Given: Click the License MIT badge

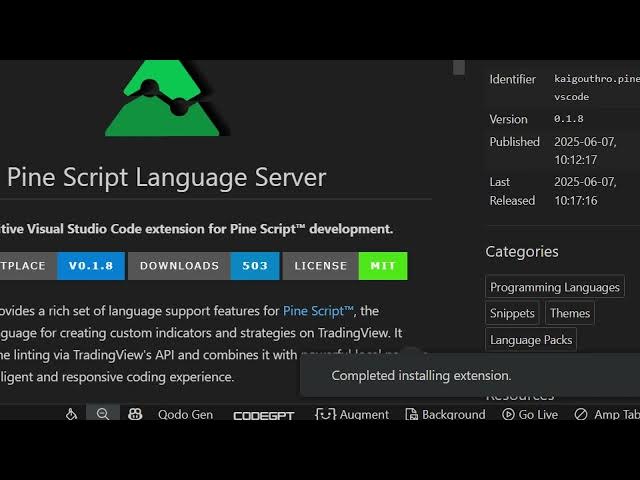Looking at the screenshot, I should pyautogui.click(x=345, y=266).
